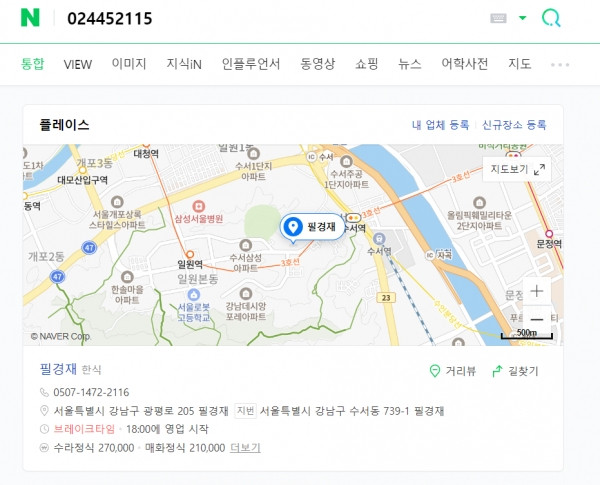Click the route 23 road badge

[x=386, y=298]
